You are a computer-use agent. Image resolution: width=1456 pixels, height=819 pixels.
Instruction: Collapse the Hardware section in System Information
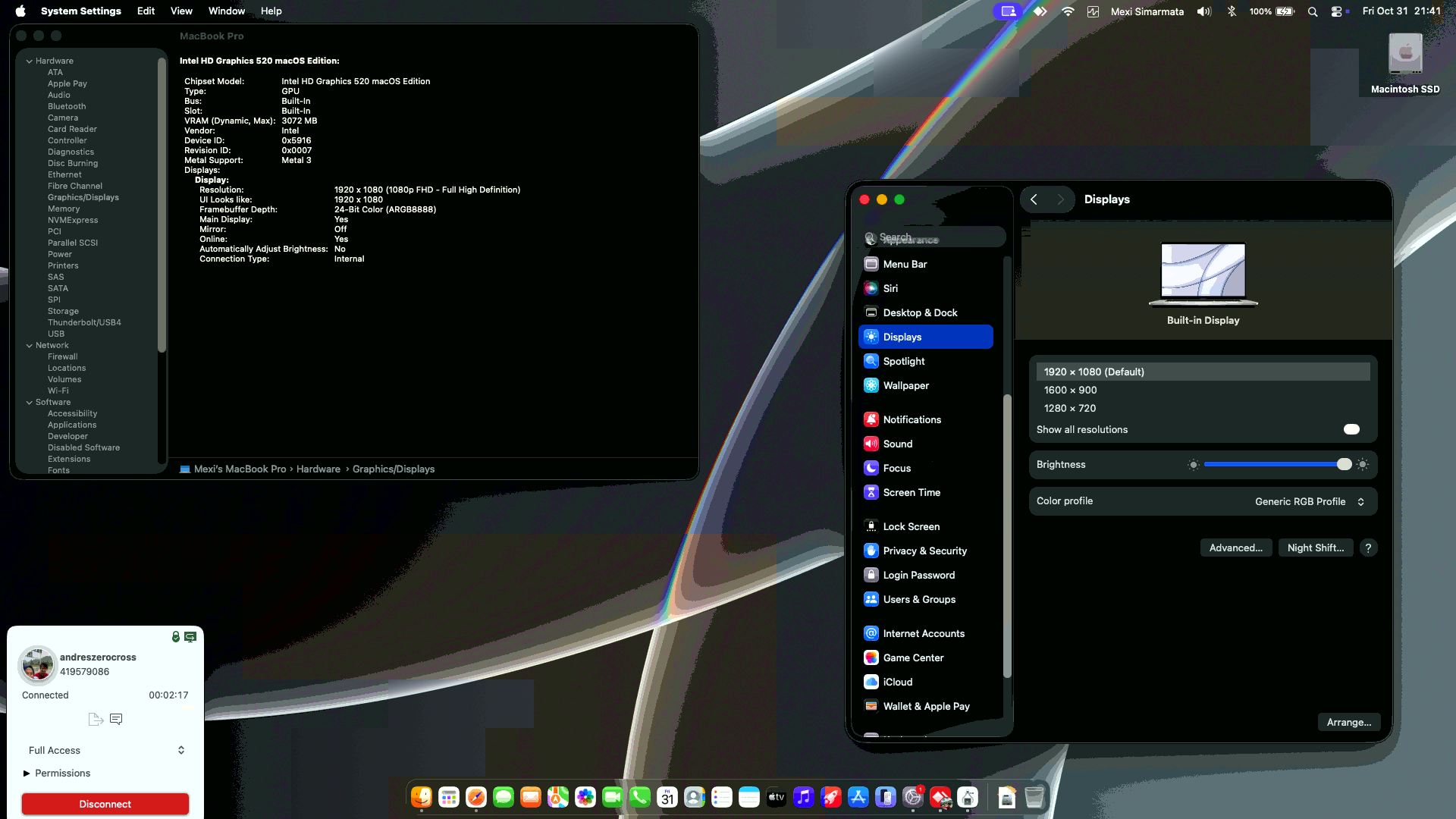30,61
